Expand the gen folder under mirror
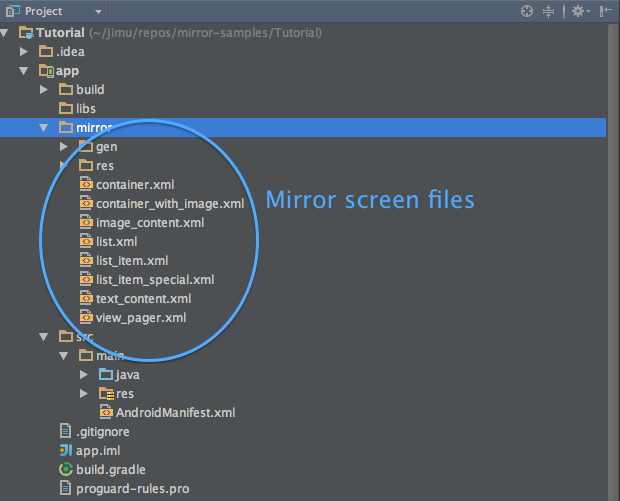Viewport: 620px width, 501px height. coord(64,147)
